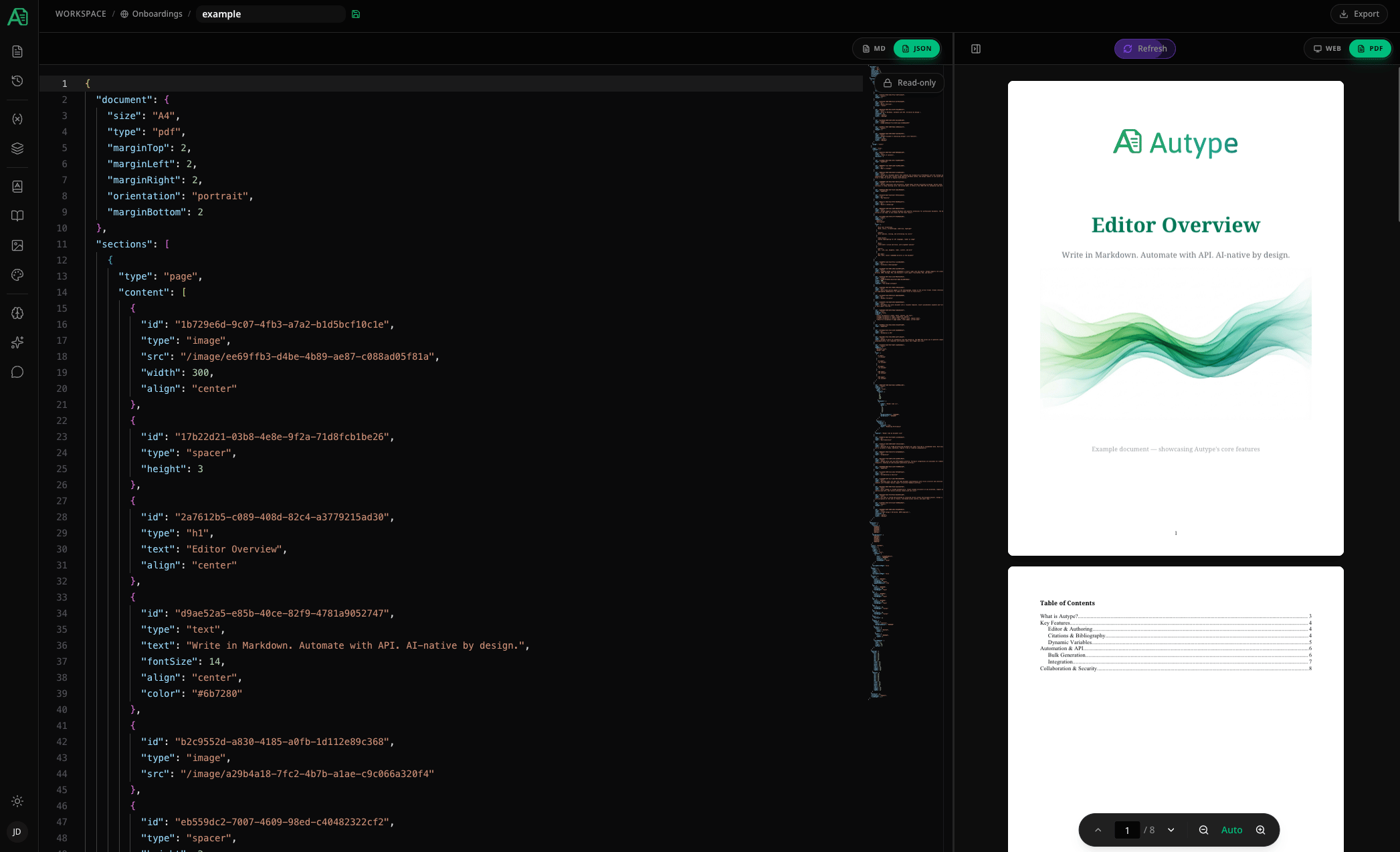
Task: Click the "portrait" orientation value
Action: pyautogui.click(x=220, y=196)
